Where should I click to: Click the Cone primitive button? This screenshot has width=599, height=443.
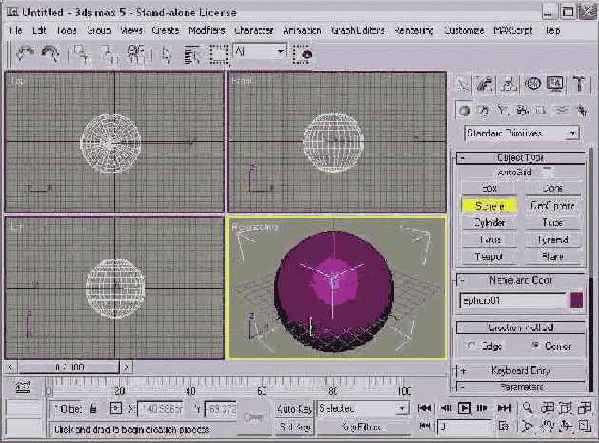pos(553,189)
